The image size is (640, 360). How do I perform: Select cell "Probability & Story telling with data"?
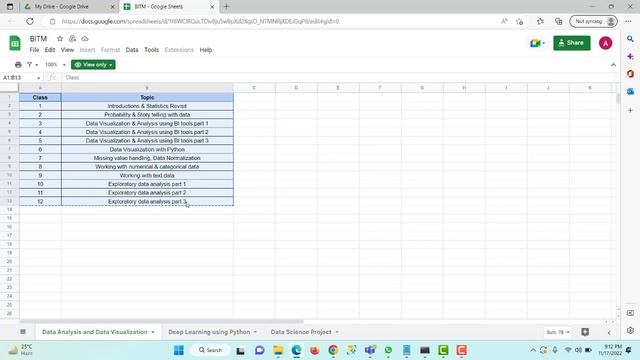coord(147,115)
